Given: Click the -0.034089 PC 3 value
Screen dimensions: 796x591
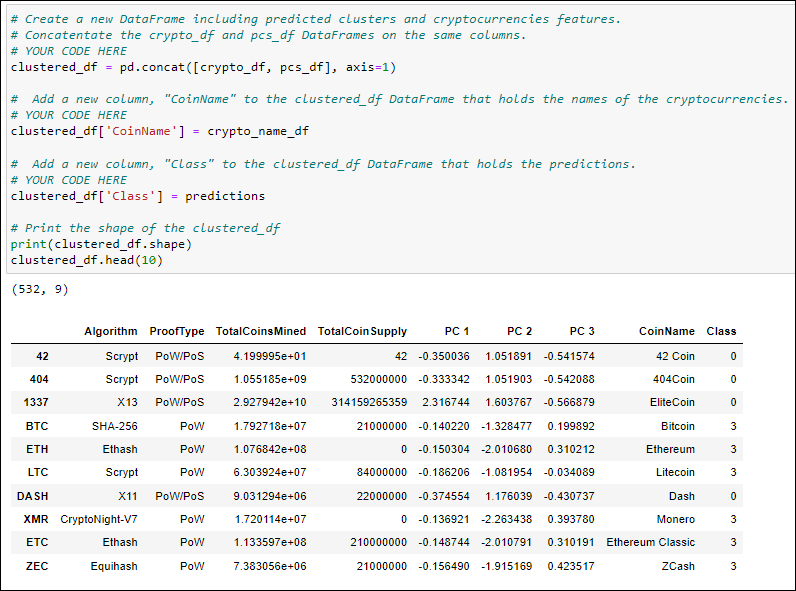Looking at the screenshot, I should click(569, 472).
